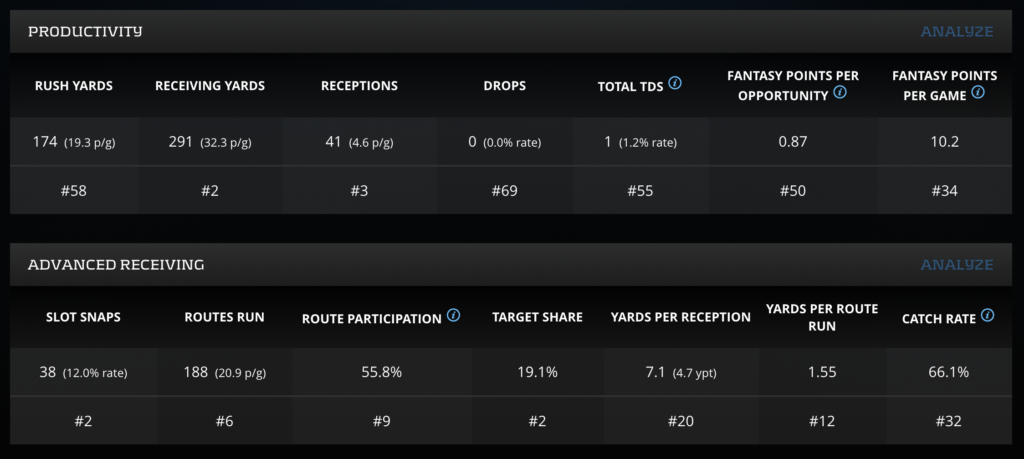Viewport: 1024px width, 459px height.
Task: Click Fantasy Points Per Game info icon
Action: [978, 93]
